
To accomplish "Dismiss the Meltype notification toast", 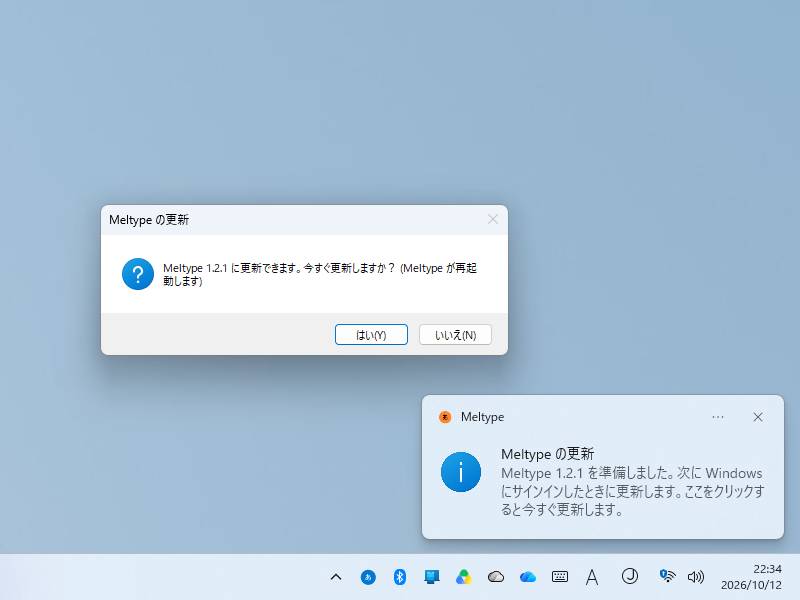I will [758, 417].
